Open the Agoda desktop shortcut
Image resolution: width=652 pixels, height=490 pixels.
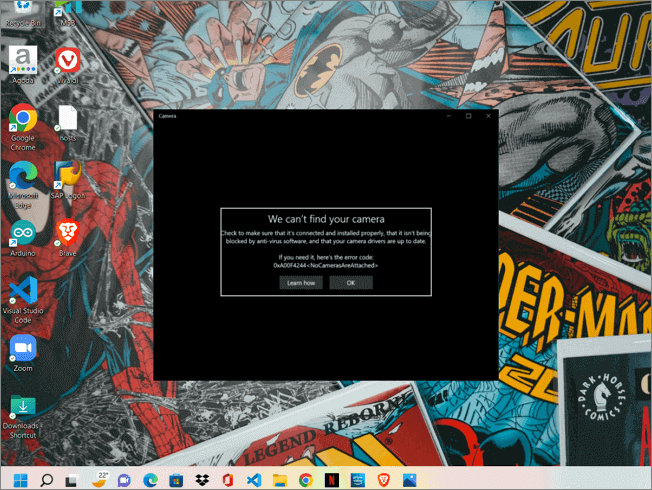tap(23, 65)
